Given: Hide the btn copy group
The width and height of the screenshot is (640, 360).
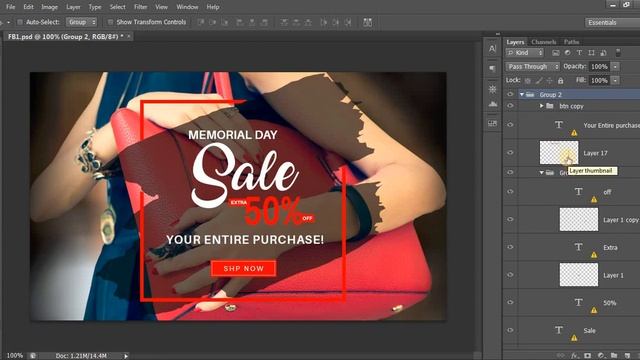Looking at the screenshot, I should 510,106.
